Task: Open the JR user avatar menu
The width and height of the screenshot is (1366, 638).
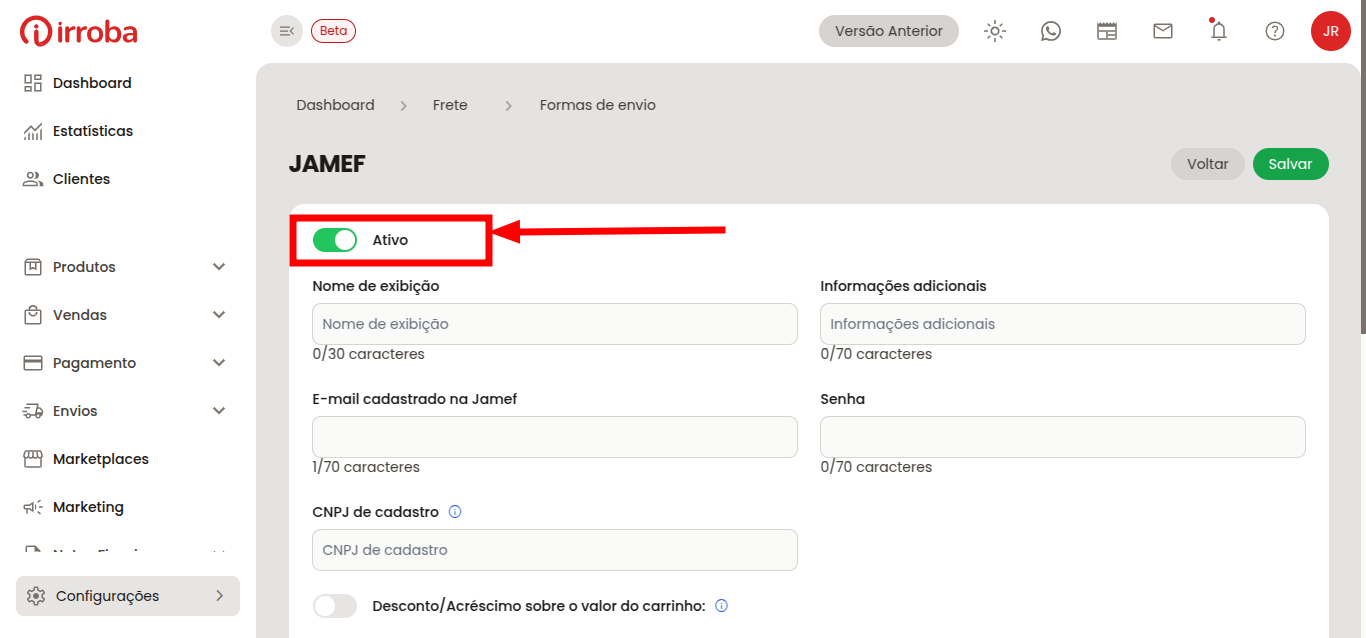Action: tap(1331, 31)
